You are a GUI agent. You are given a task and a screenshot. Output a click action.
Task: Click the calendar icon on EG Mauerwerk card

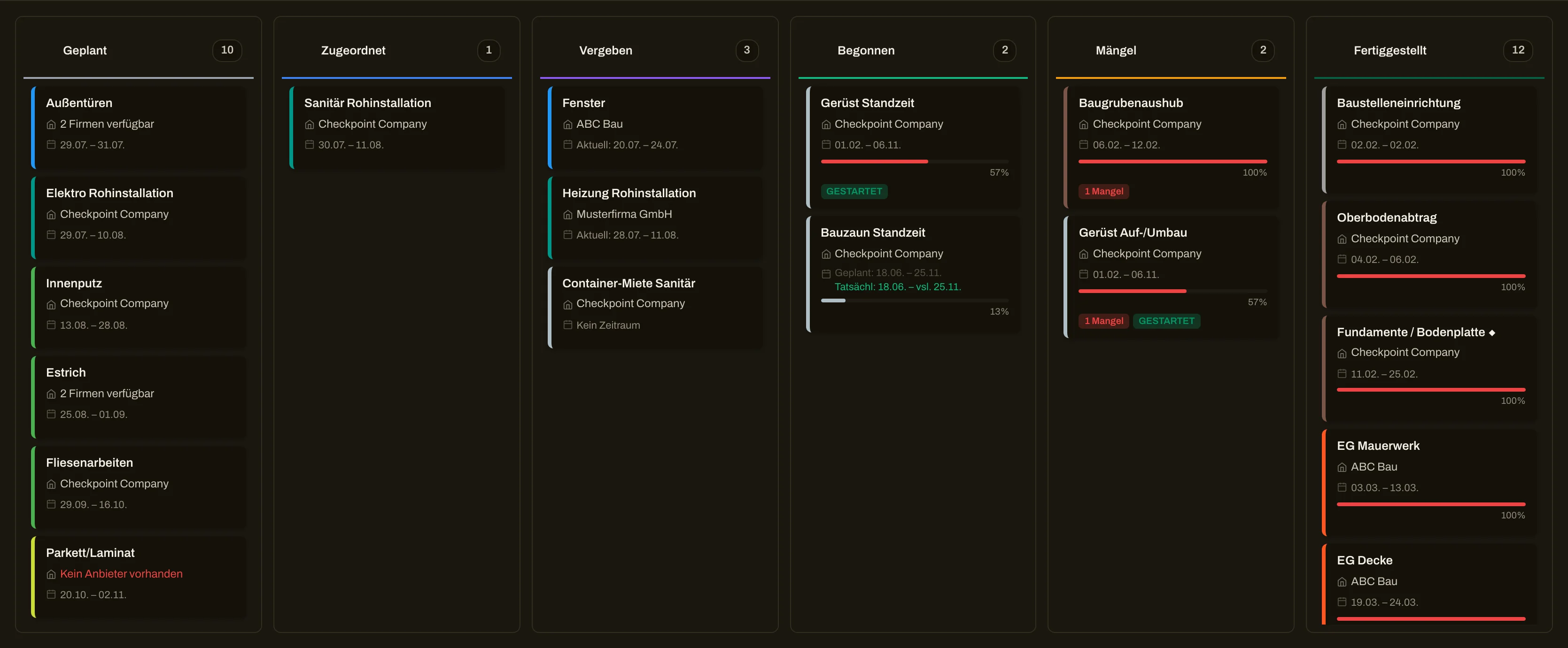(x=1342, y=487)
